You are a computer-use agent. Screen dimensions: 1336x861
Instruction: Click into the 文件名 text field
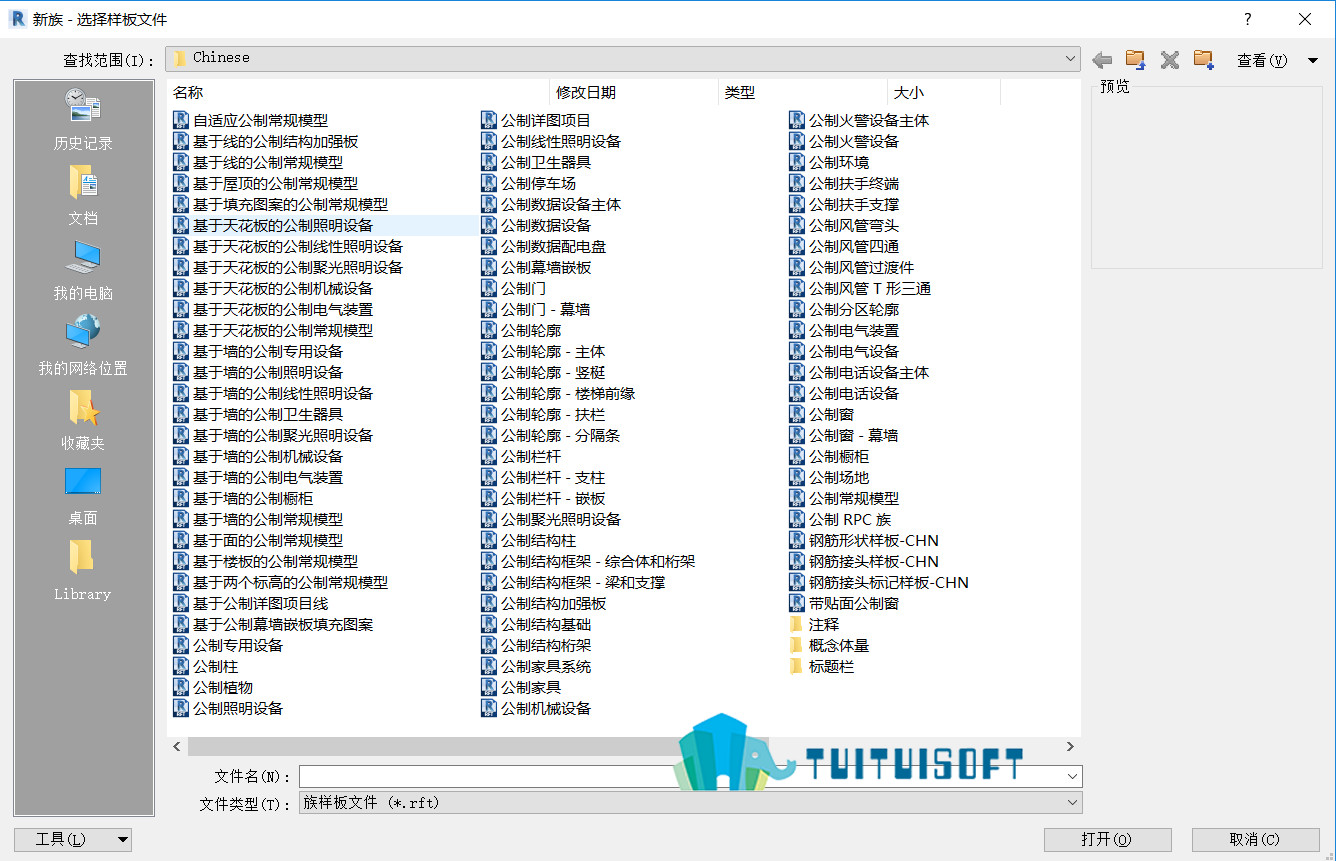click(x=681, y=776)
